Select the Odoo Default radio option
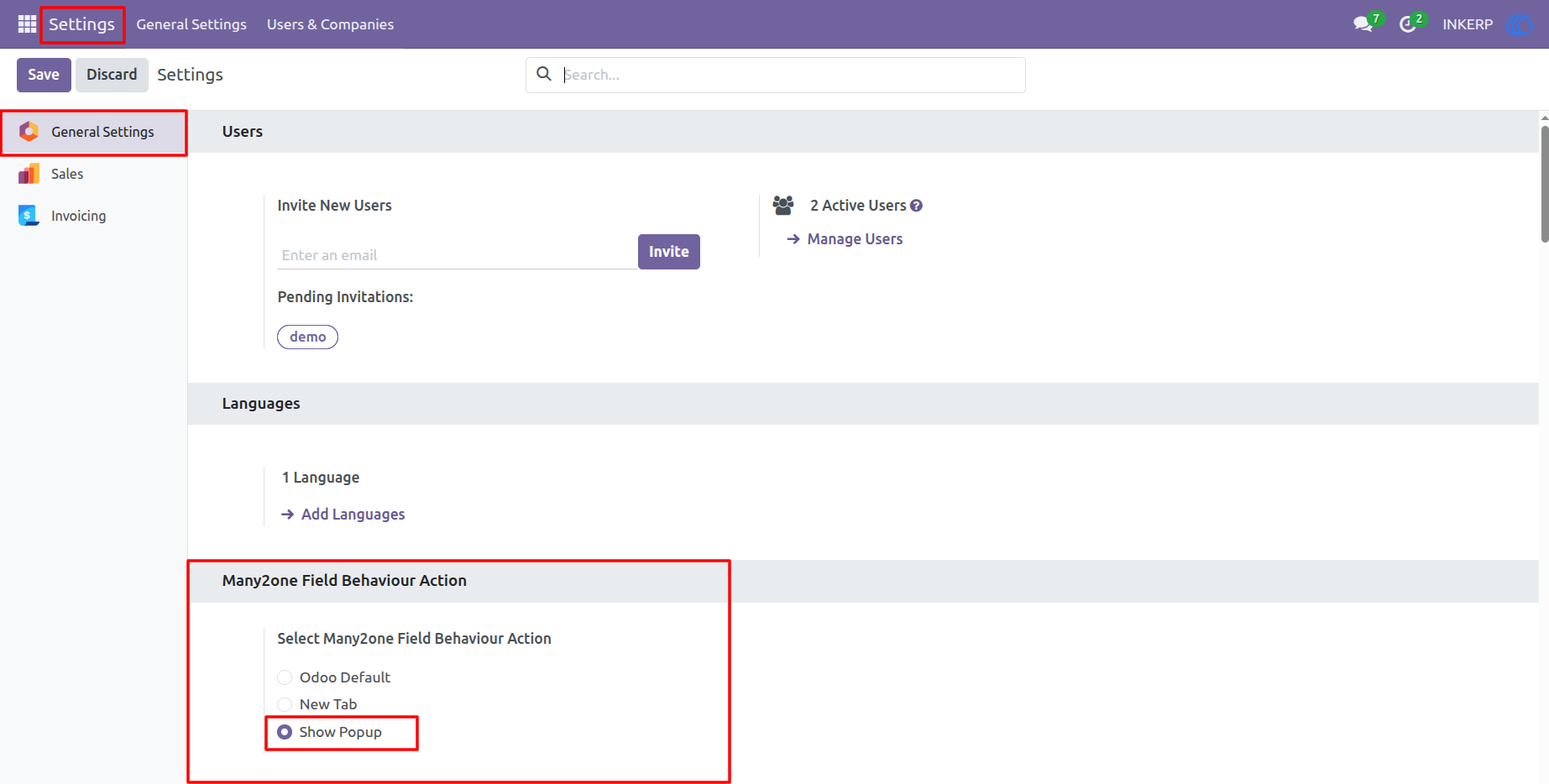 tap(285, 677)
